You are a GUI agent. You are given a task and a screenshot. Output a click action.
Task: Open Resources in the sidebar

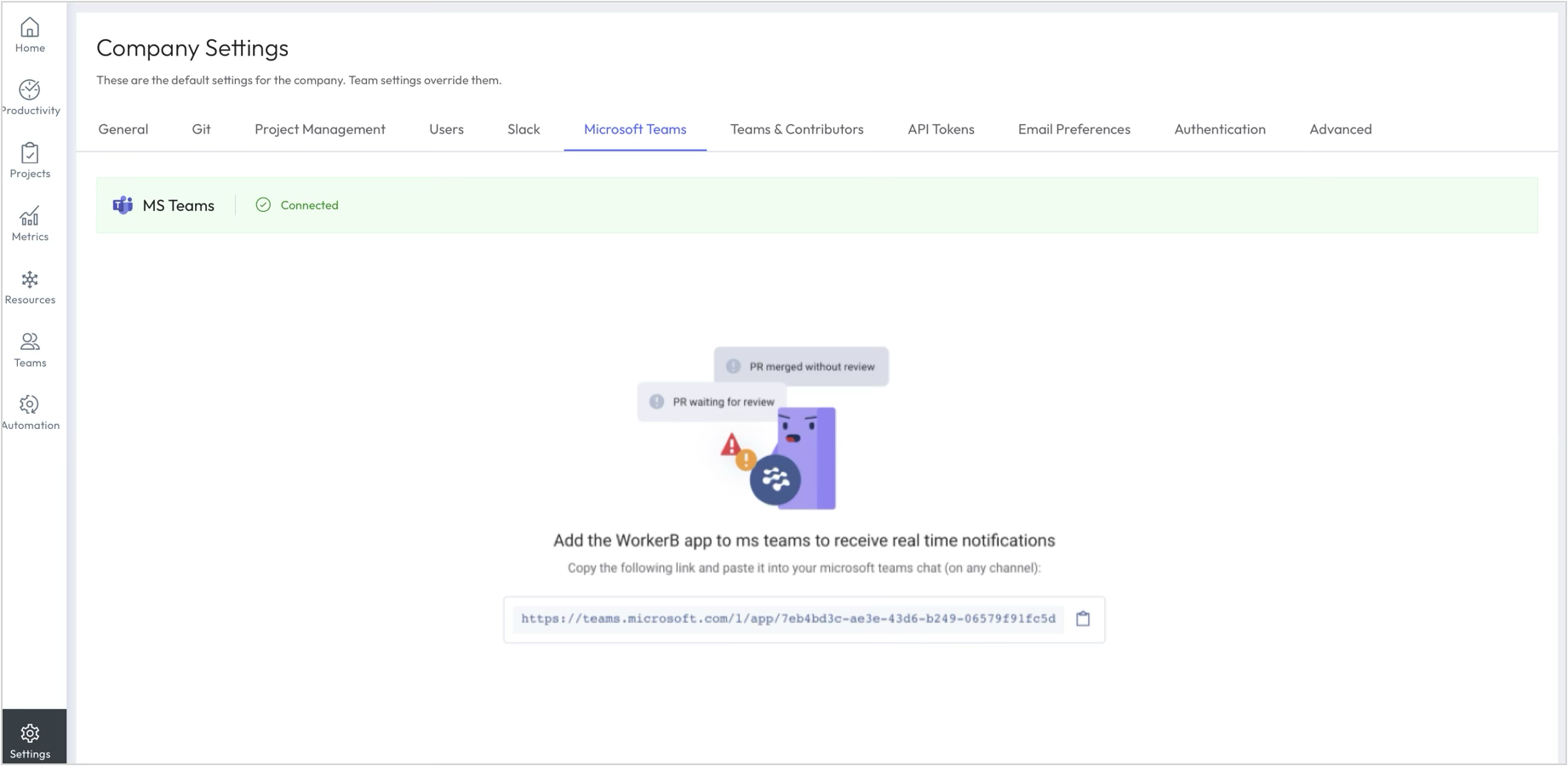[30, 287]
